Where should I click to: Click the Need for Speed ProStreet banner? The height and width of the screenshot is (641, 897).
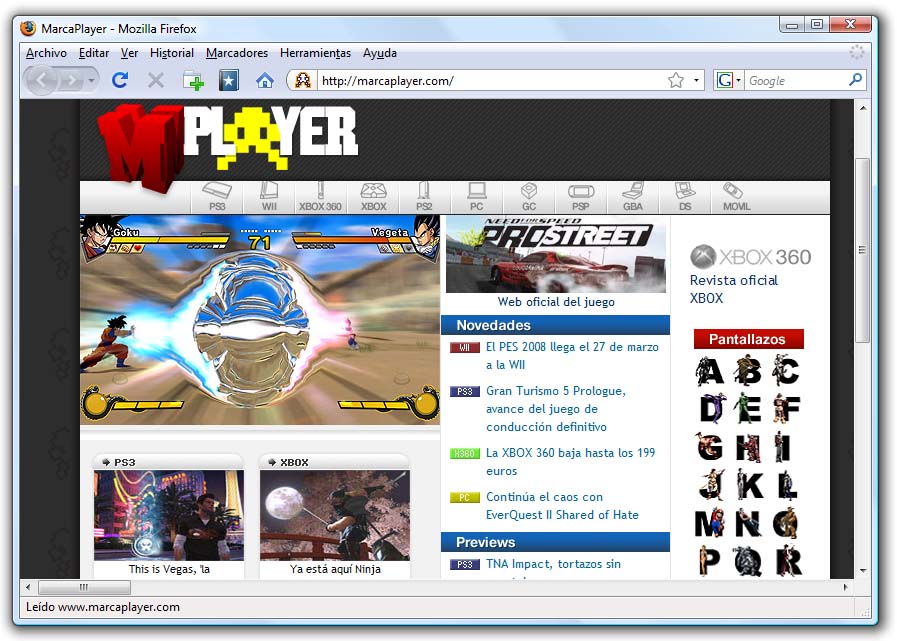(555, 255)
